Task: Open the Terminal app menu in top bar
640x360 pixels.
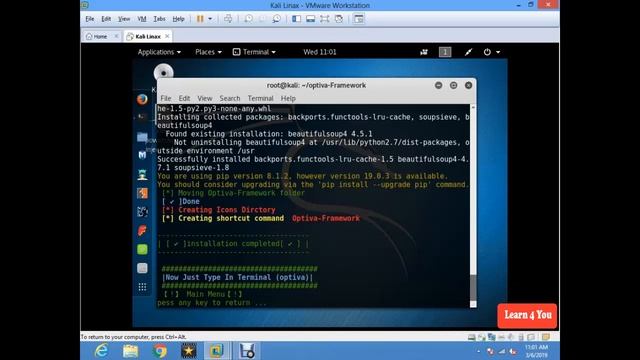Action: click(254, 52)
